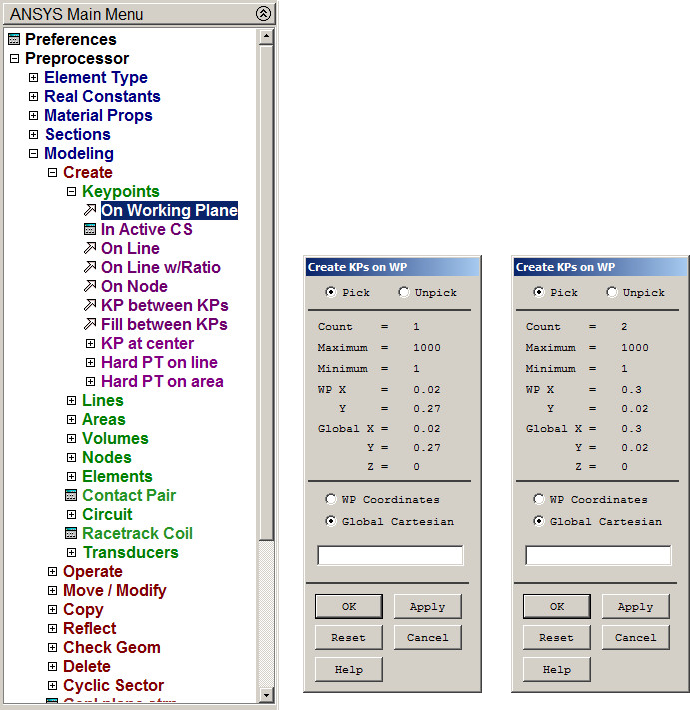The image size is (690, 710).
Task: Select the Unpick radio in the Count 1 dialog
Action: 404,292
